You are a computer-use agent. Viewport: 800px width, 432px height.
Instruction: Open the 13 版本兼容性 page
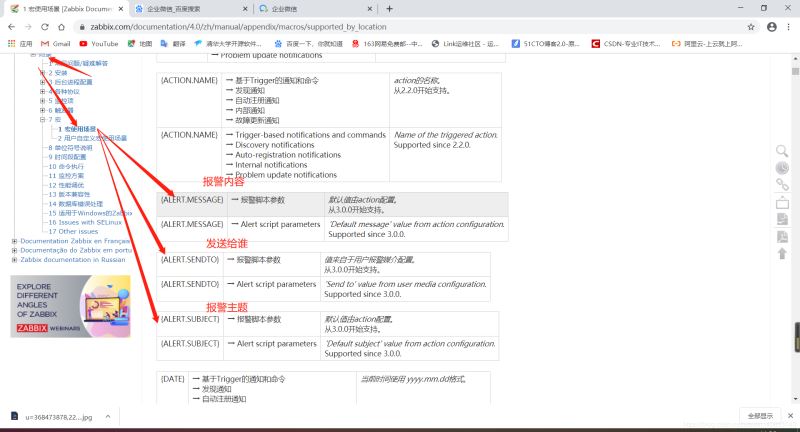[x=69, y=194]
